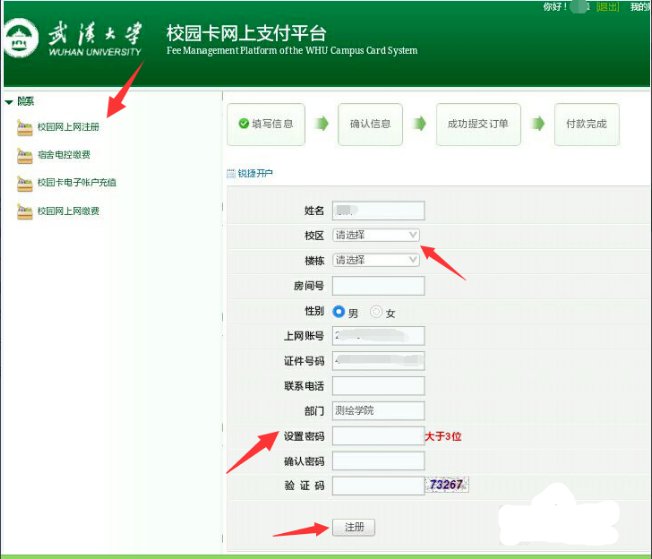Open the 楼栋 building dropdown
652x559 pixels.
coord(376,260)
